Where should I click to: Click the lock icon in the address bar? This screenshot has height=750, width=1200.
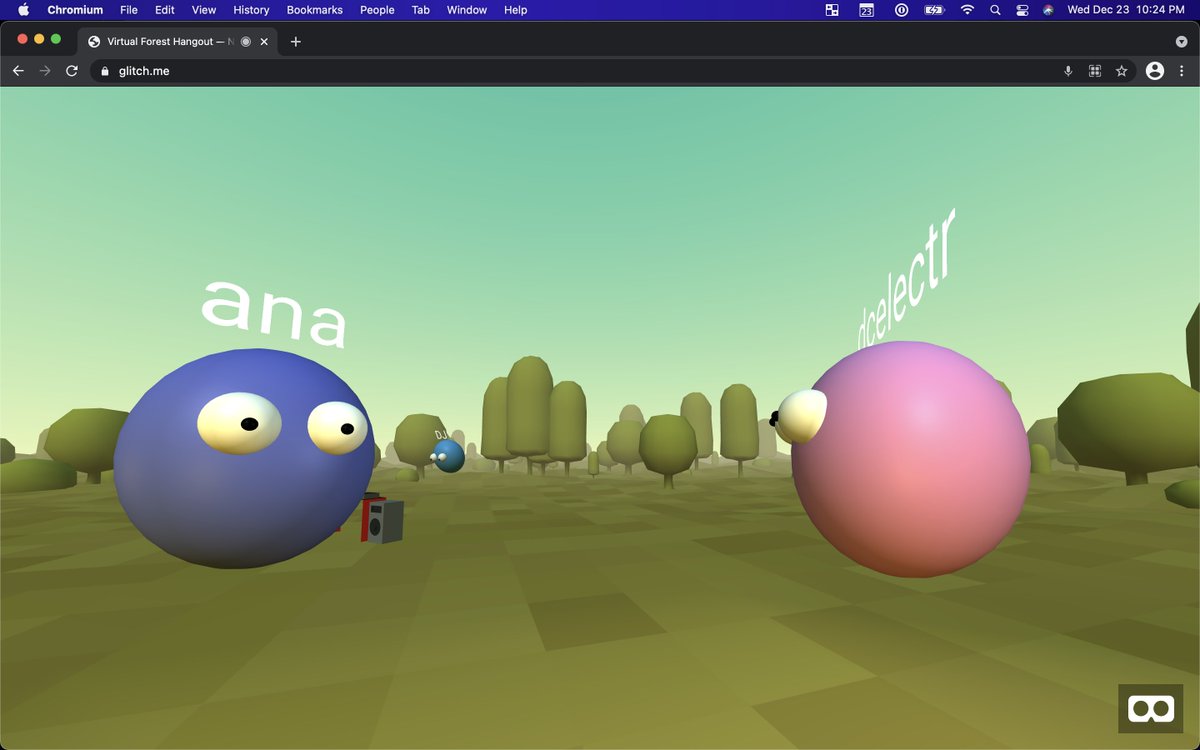click(104, 71)
